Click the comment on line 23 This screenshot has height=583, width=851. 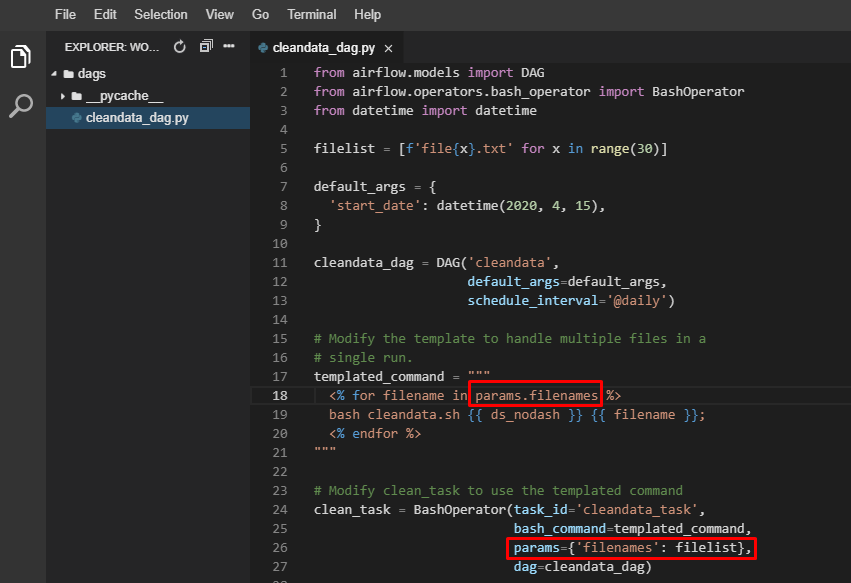[x=498, y=491]
